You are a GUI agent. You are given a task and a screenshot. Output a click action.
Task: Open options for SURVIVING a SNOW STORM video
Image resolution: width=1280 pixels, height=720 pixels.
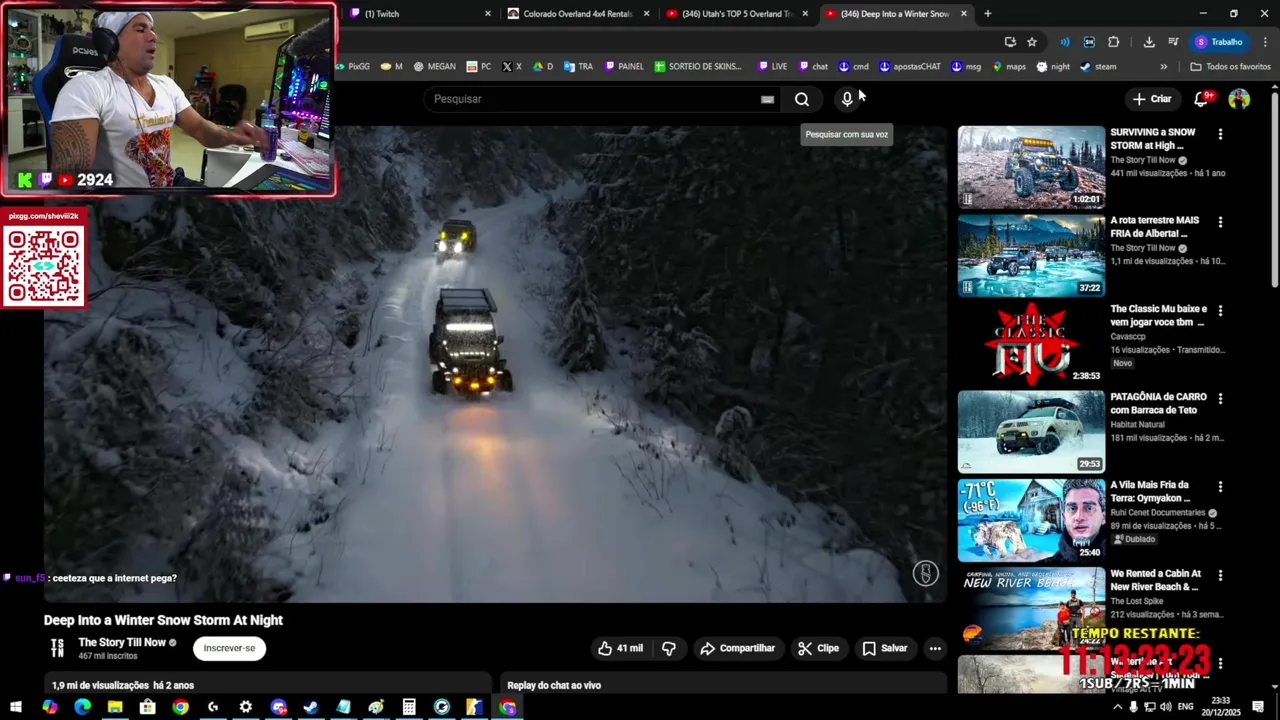[1220, 134]
